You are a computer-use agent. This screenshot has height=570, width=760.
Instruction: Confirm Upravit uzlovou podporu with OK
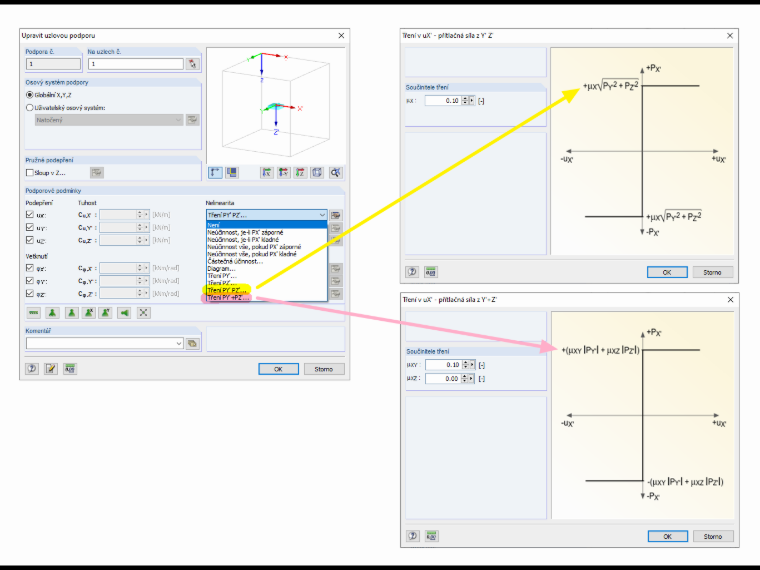point(278,369)
